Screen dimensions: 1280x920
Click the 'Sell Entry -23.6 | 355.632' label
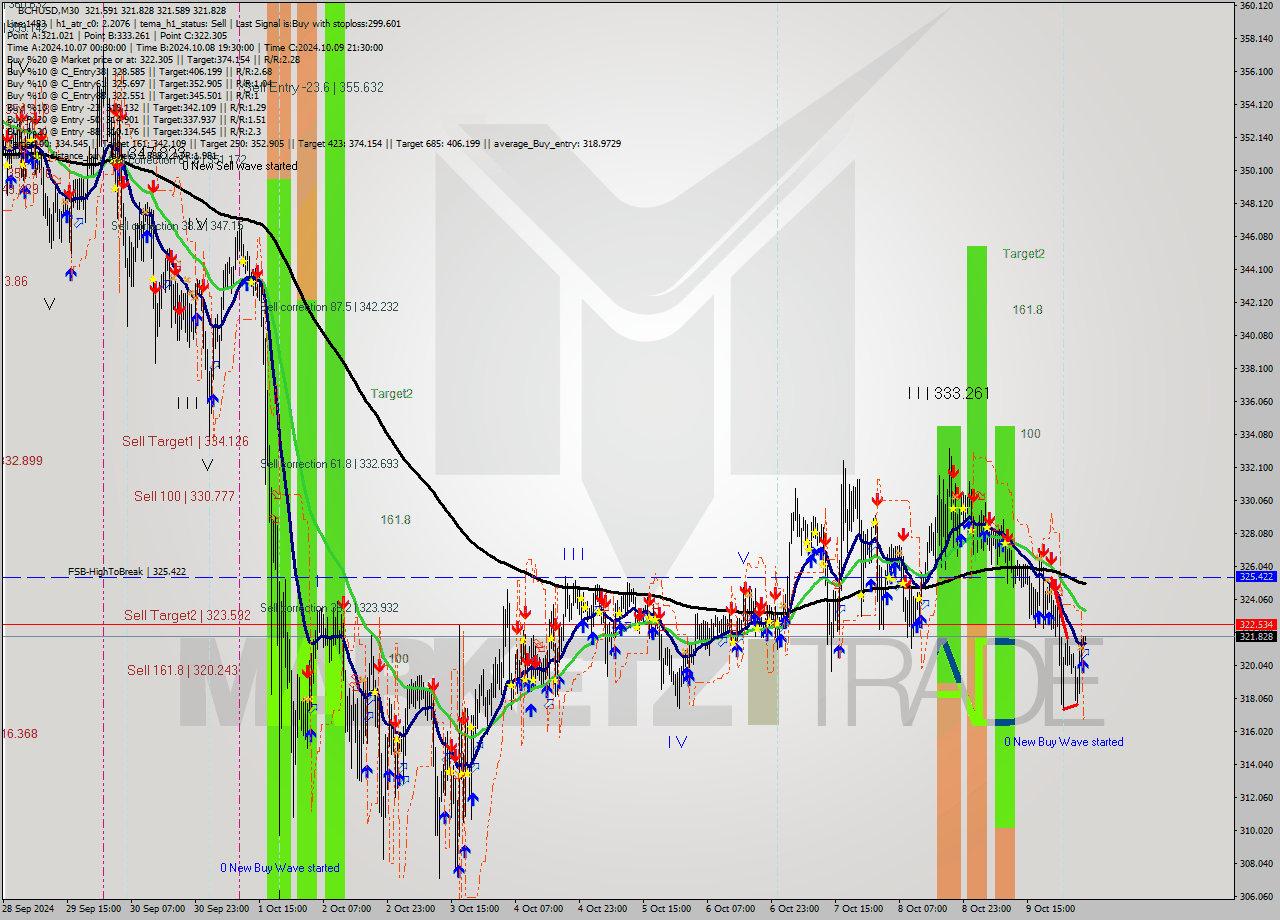[x=313, y=88]
